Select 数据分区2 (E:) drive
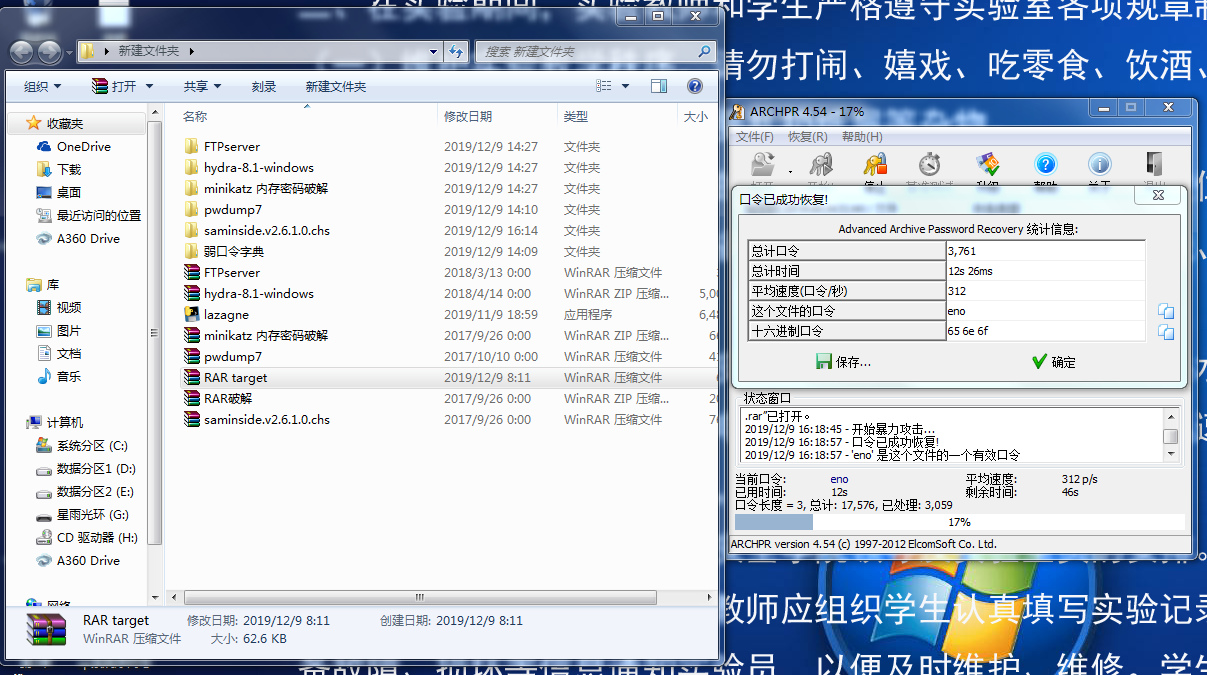 [96, 491]
